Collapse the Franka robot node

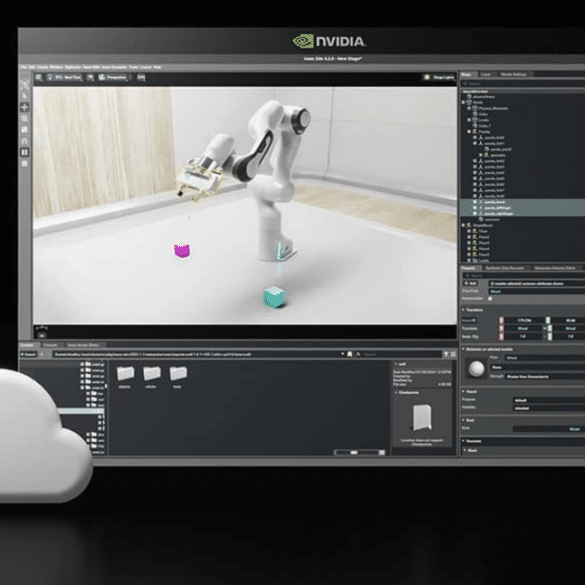coord(469,132)
